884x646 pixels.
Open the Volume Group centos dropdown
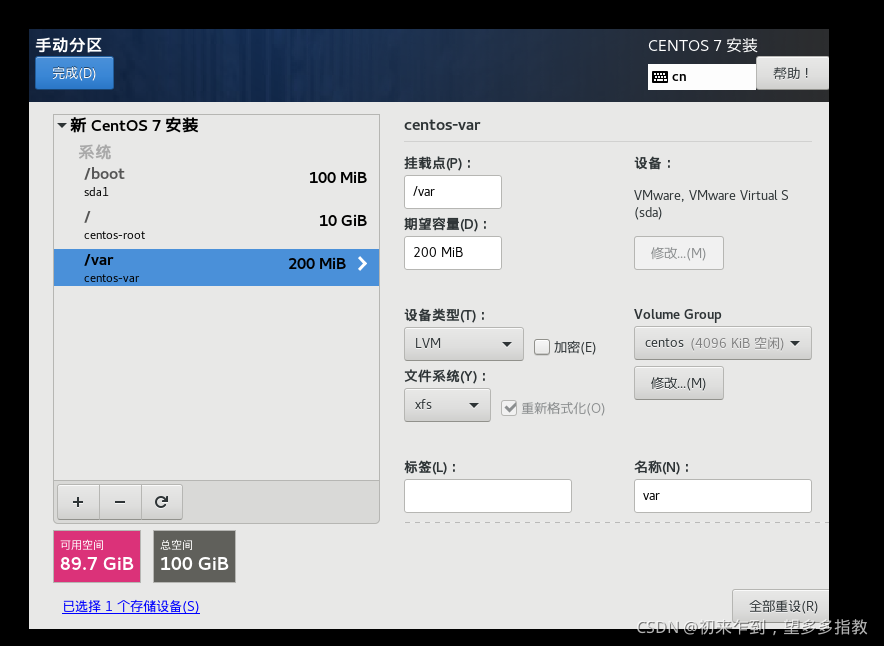coord(722,343)
